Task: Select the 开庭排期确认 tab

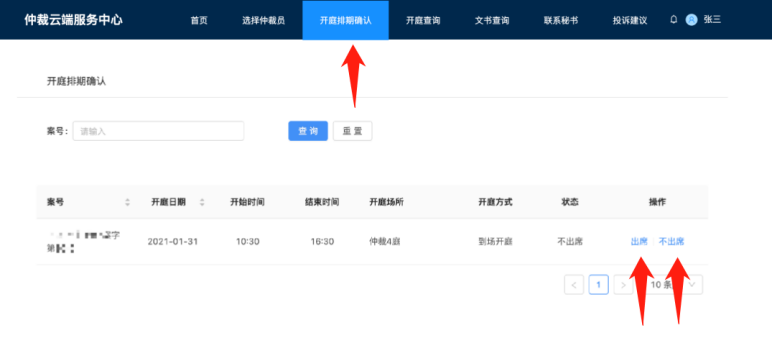Action: (346, 20)
